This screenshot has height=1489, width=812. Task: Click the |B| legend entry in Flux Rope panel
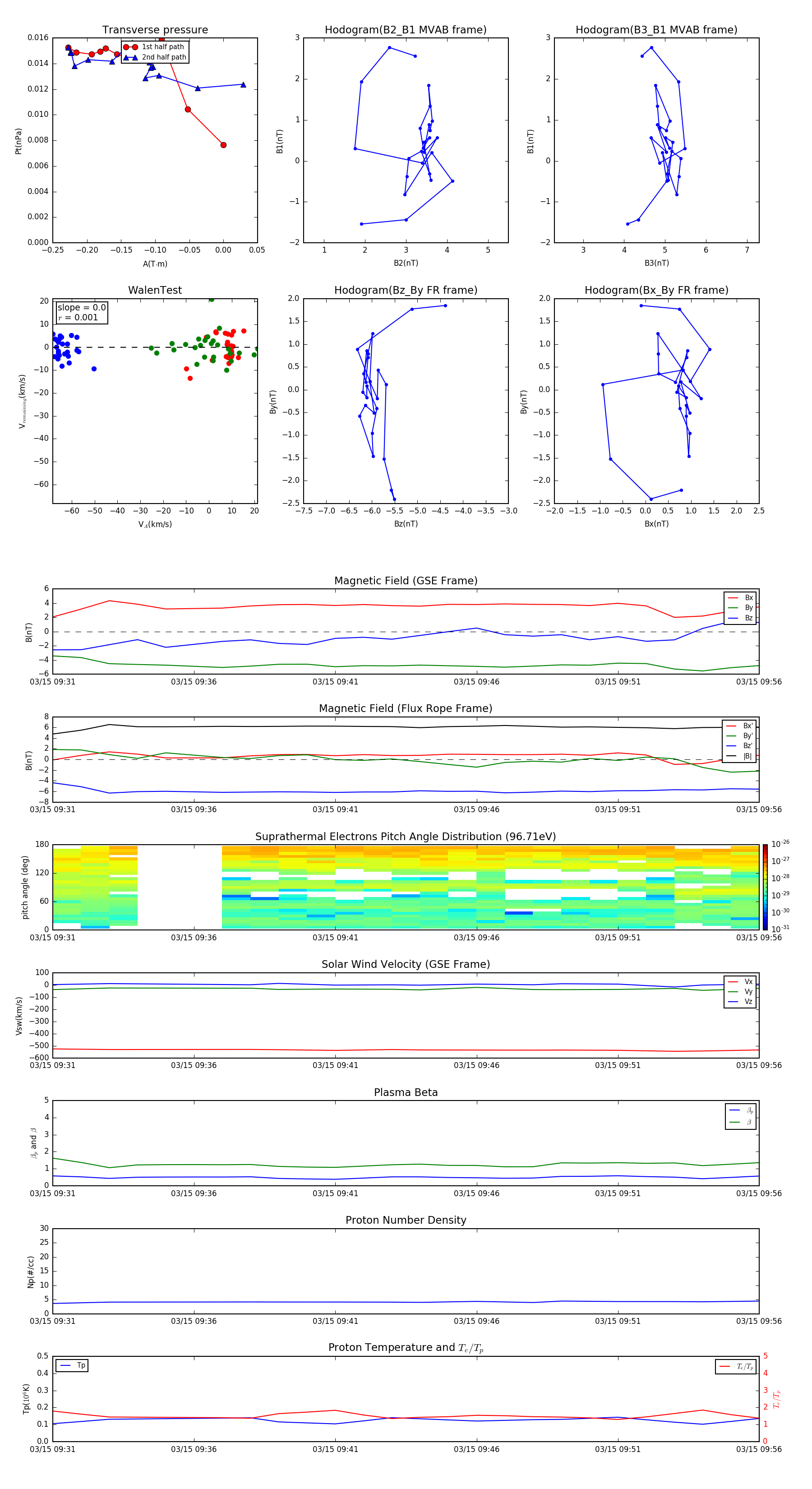(740, 756)
